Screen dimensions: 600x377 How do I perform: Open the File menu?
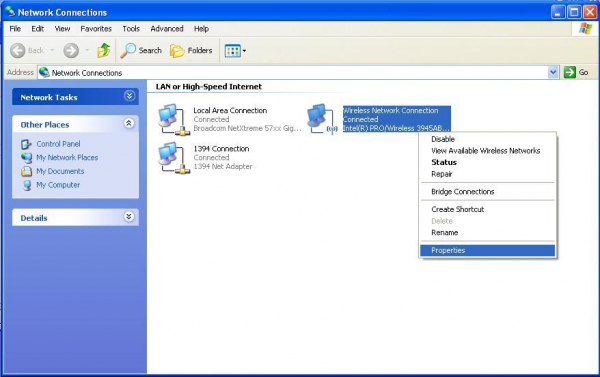pos(15,29)
